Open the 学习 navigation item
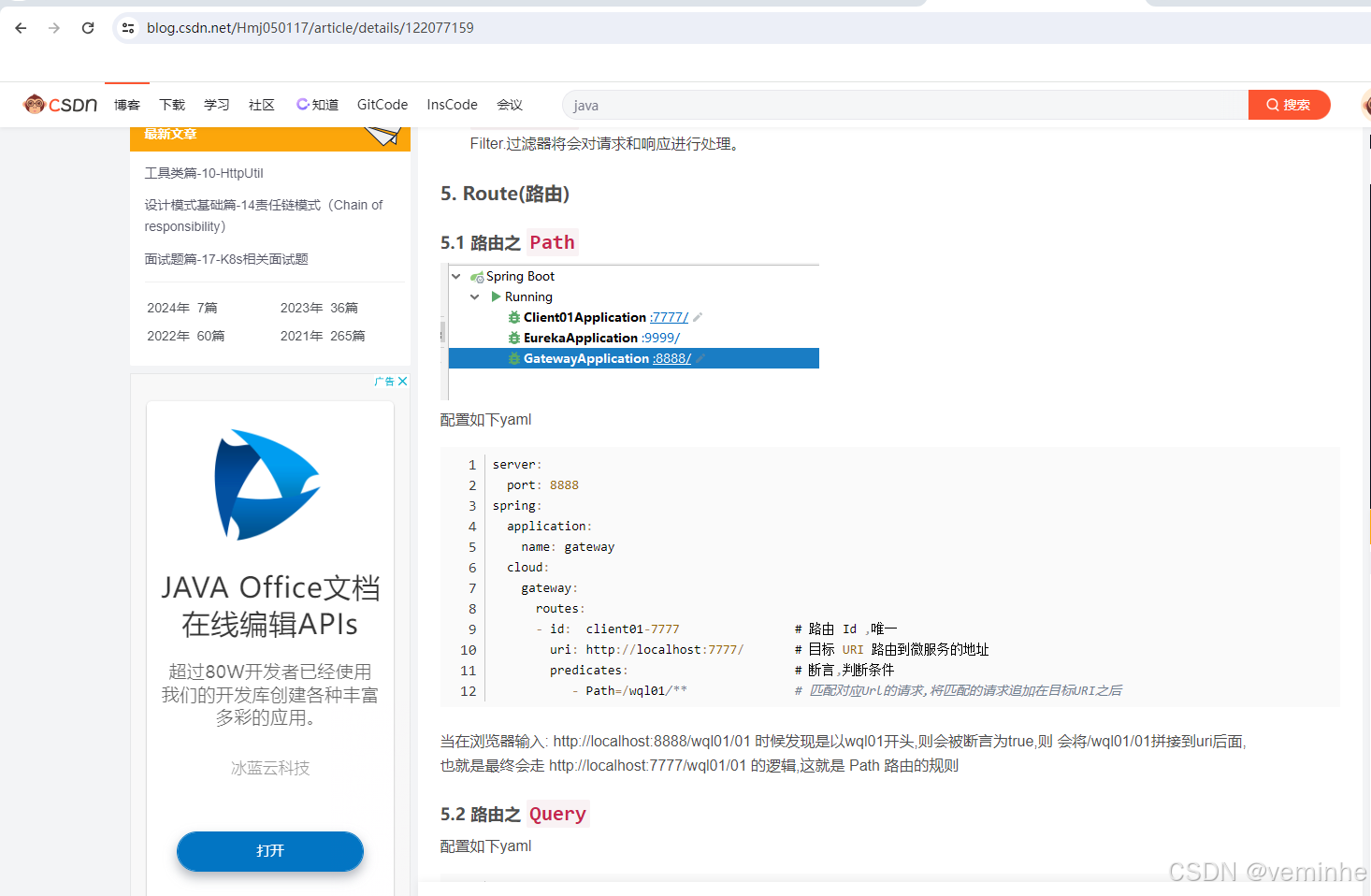The image size is (1371, 896). (217, 105)
